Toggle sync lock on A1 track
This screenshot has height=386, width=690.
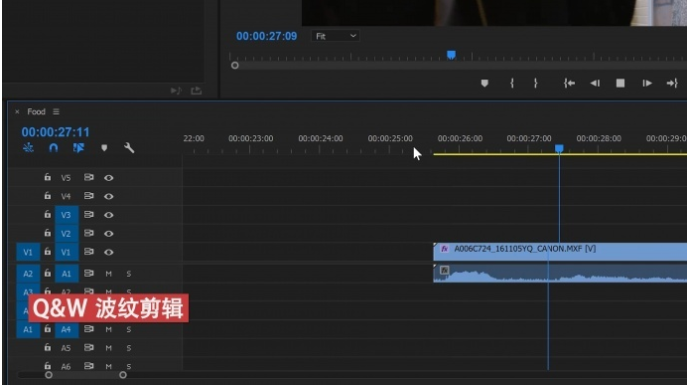(x=89, y=273)
